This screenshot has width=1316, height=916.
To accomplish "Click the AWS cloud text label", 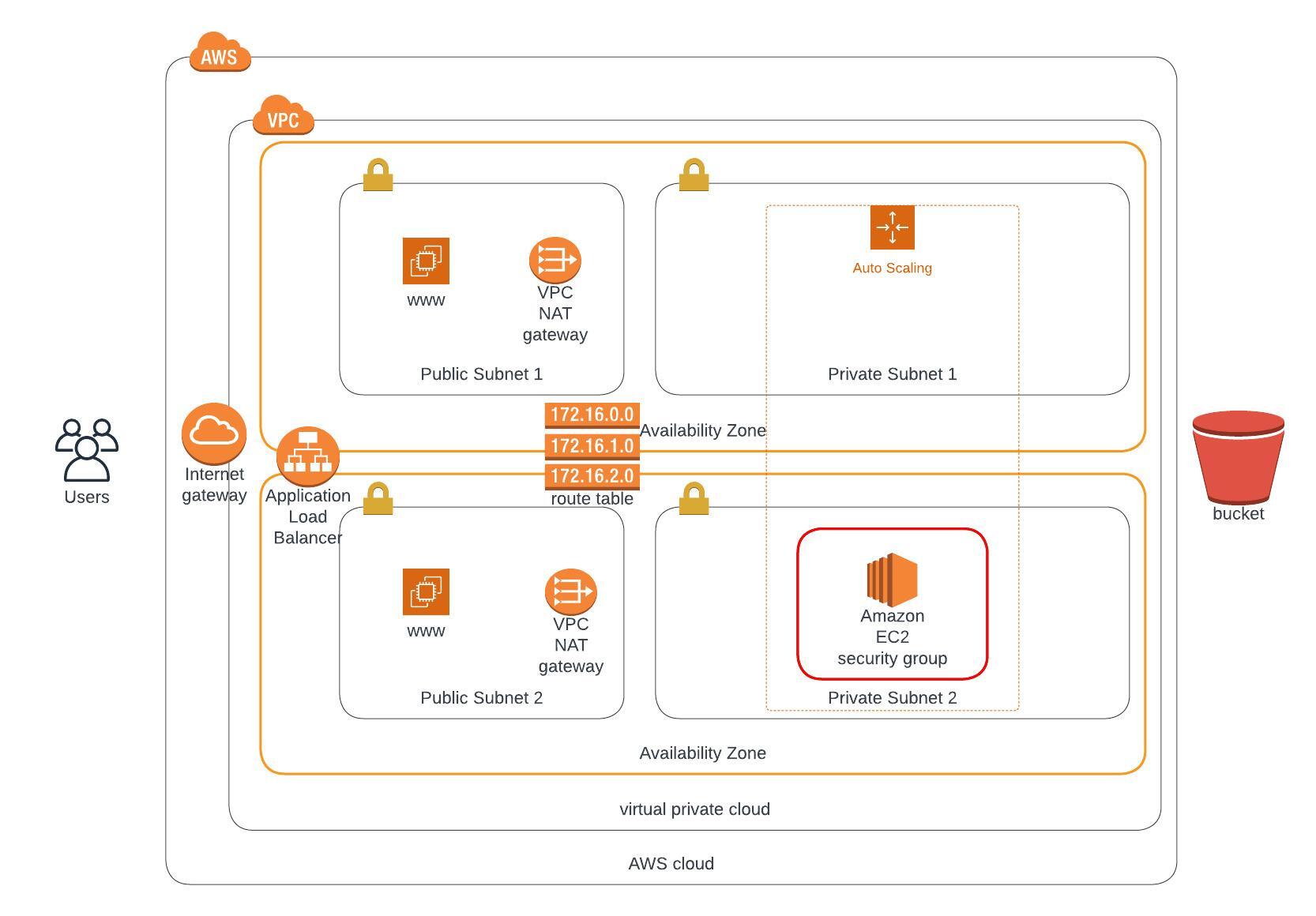I will (671, 864).
